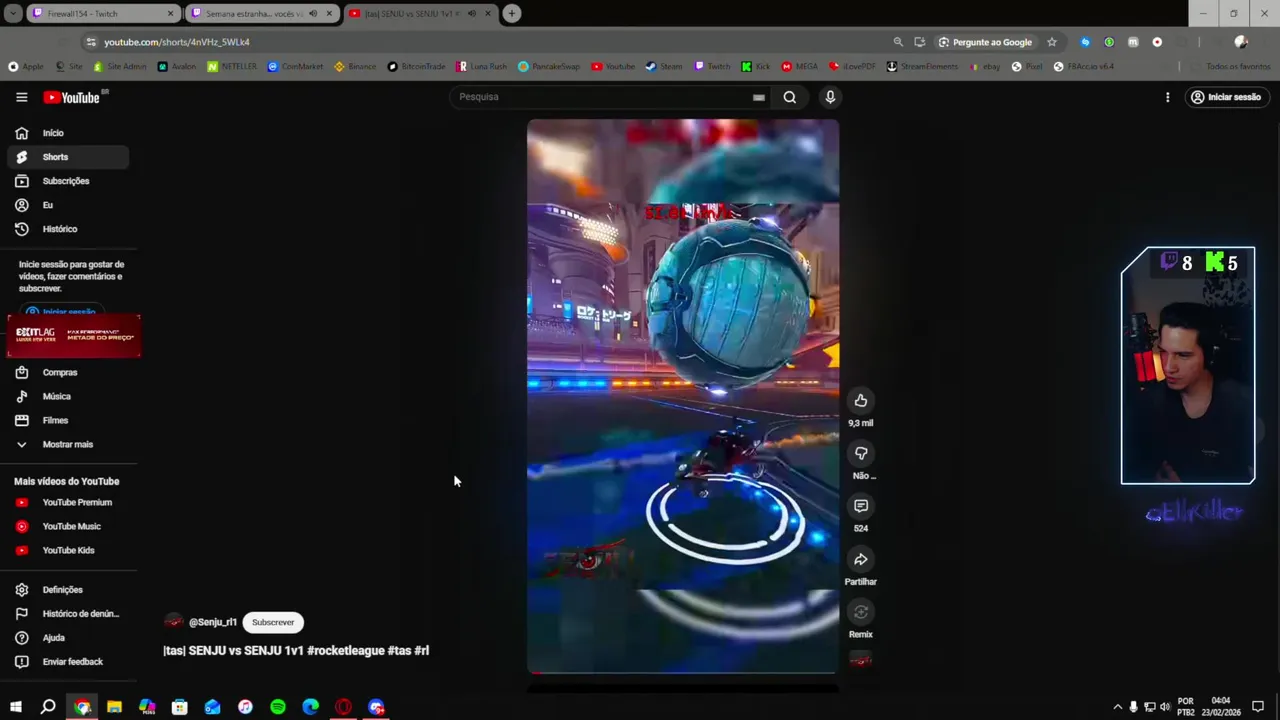
Task: Open YouTube Premium link
Action: tap(68, 502)
